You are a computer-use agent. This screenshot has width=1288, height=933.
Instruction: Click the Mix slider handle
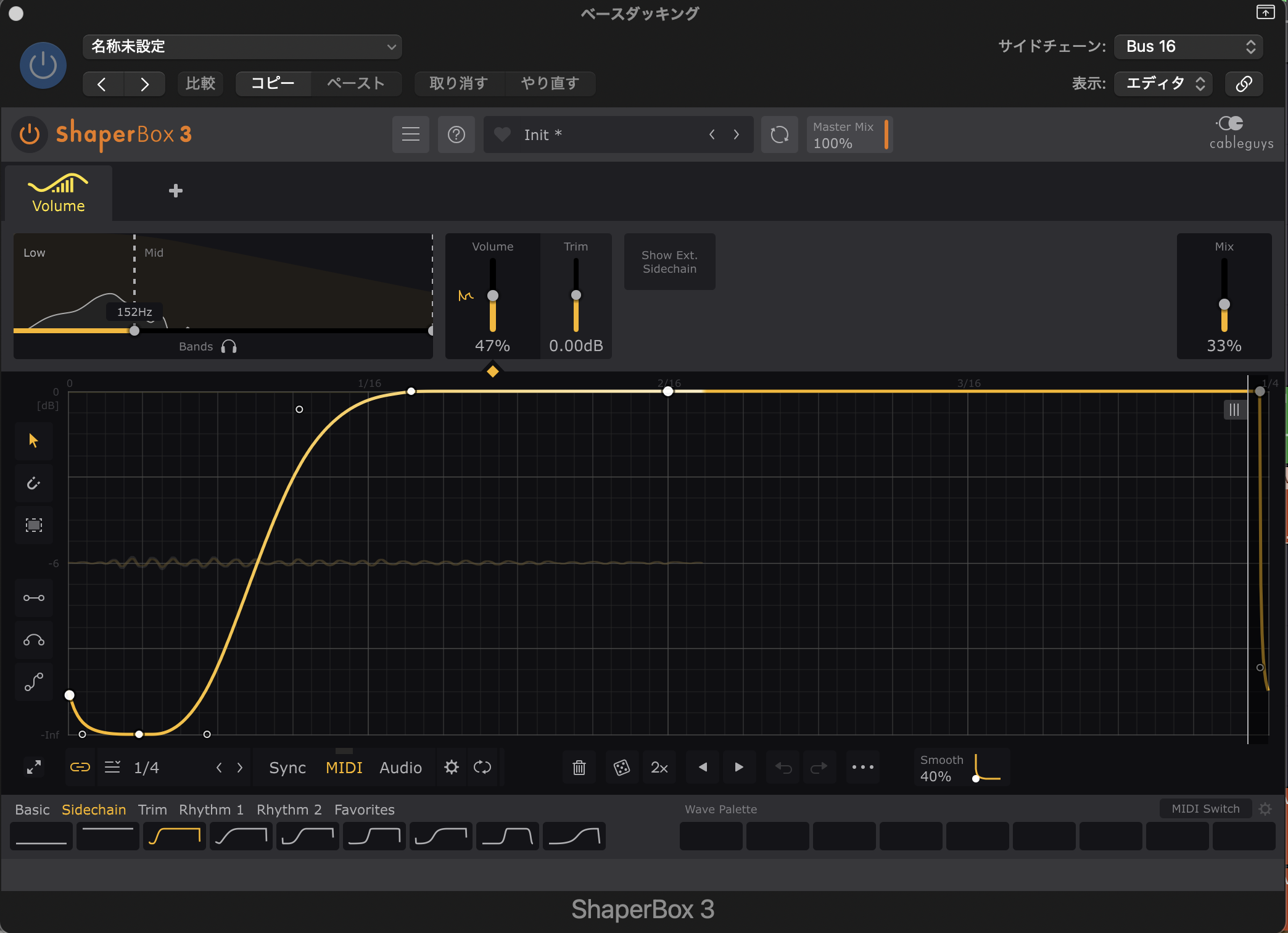[x=1224, y=304]
